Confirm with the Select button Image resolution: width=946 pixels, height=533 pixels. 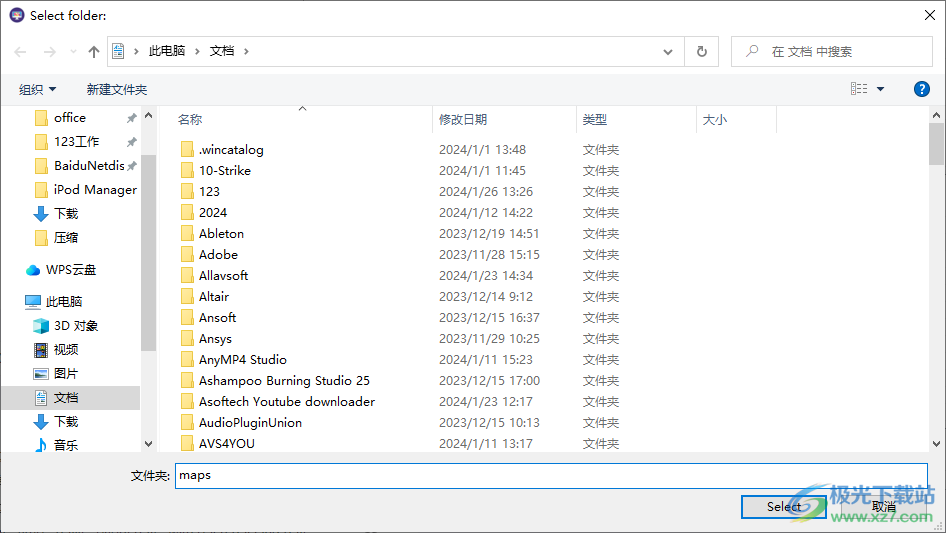pos(784,507)
